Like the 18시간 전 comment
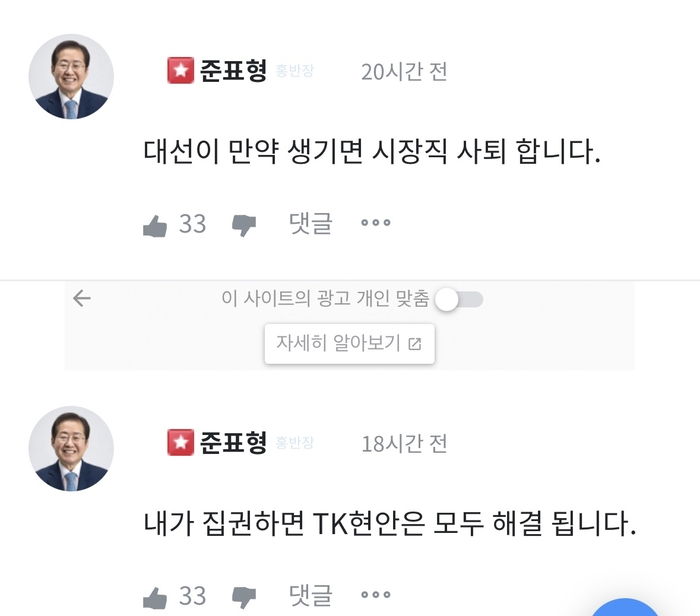The image size is (700, 616). pos(155,597)
